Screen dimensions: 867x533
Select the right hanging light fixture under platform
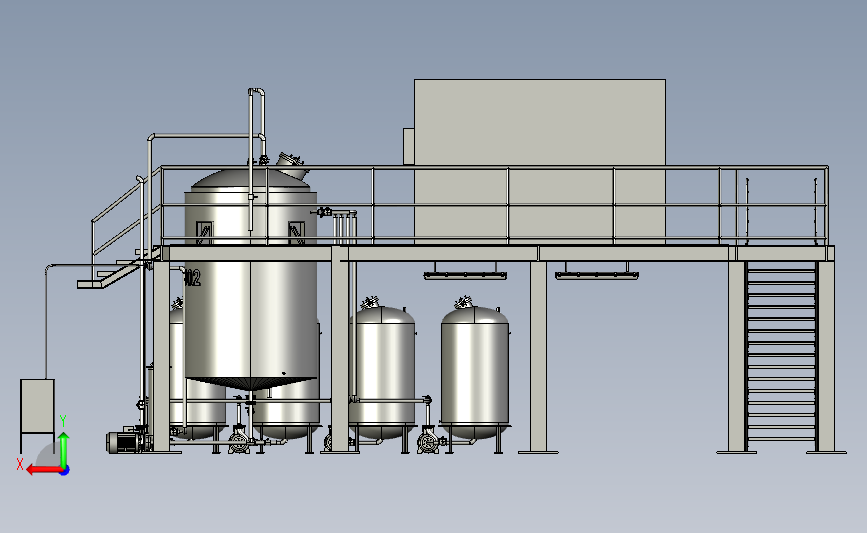[597, 274]
